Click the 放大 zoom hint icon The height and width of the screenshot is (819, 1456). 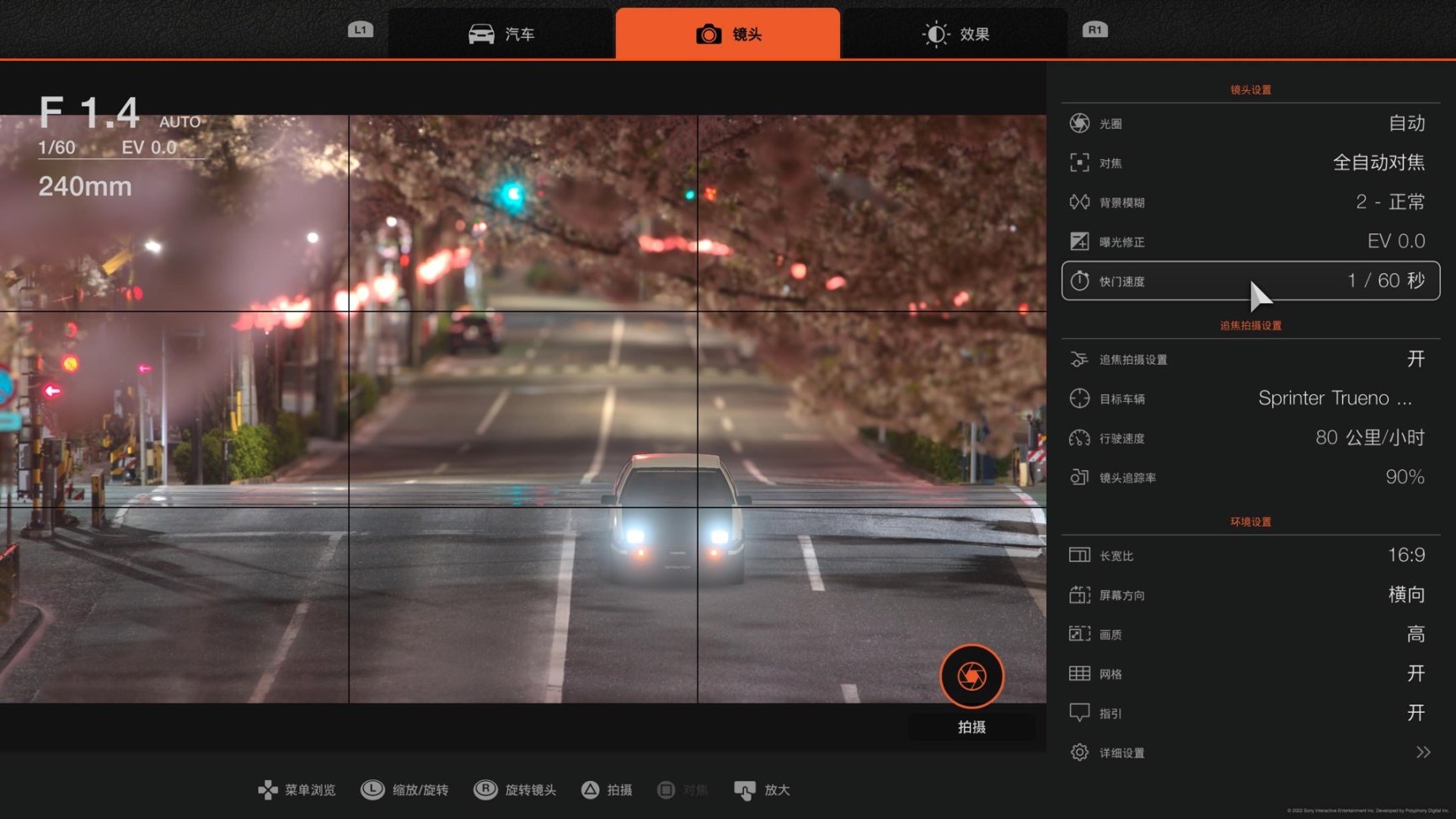coord(745,790)
